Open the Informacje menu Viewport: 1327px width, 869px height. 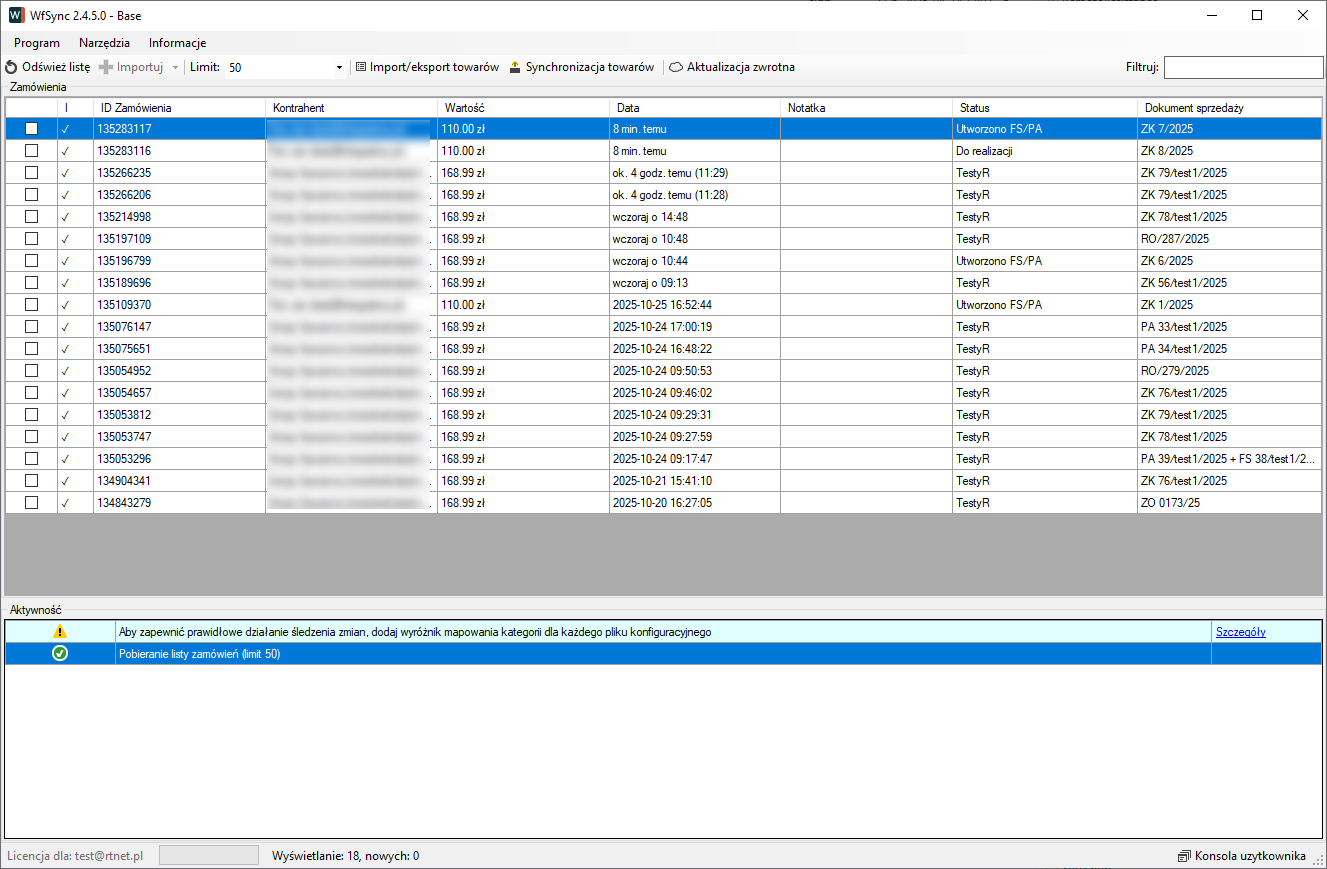pos(177,43)
